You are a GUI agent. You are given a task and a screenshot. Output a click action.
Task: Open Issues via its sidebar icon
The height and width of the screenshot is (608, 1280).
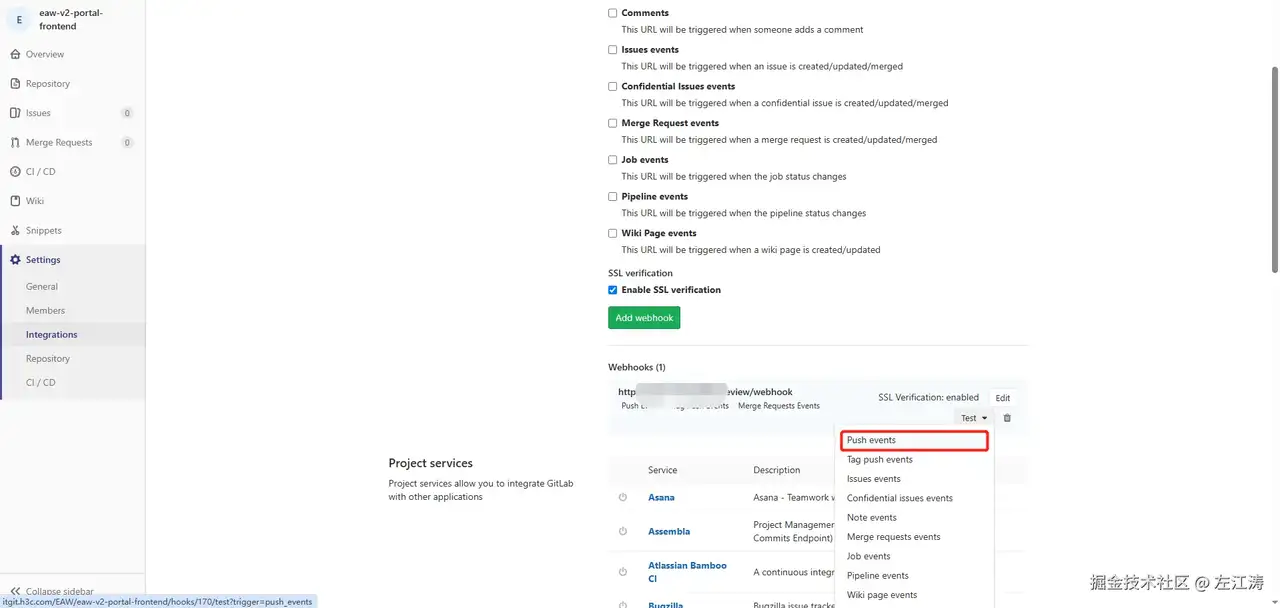(x=15, y=113)
